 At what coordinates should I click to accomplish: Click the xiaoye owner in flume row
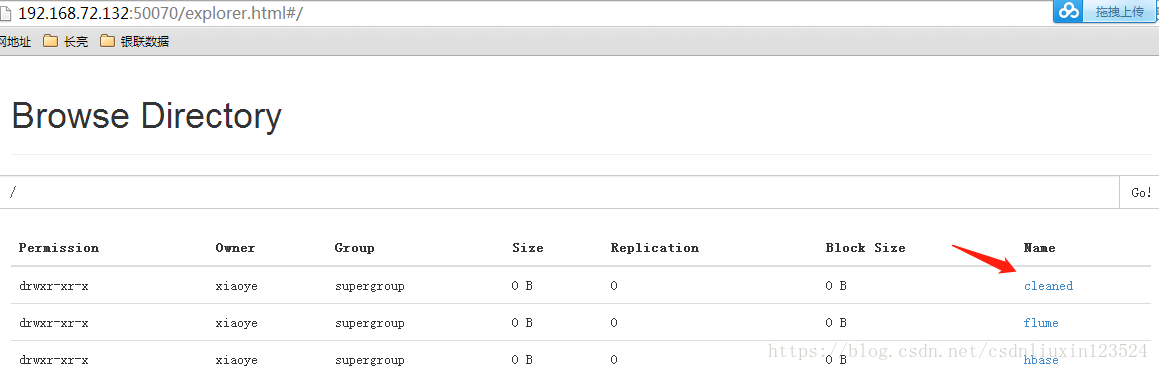237,323
